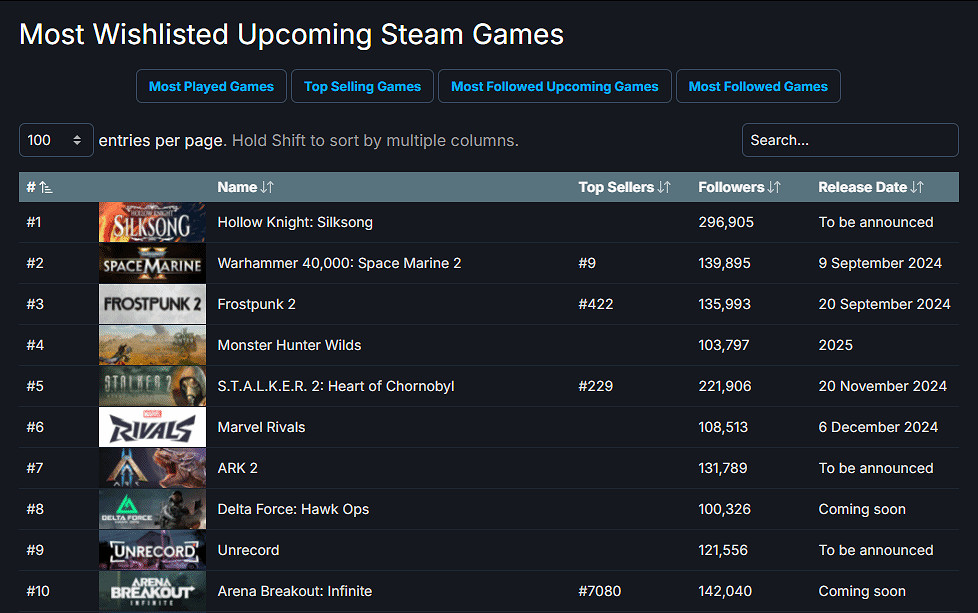Image resolution: width=978 pixels, height=613 pixels.
Task: Click inside the Search box
Action: (x=849, y=140)
